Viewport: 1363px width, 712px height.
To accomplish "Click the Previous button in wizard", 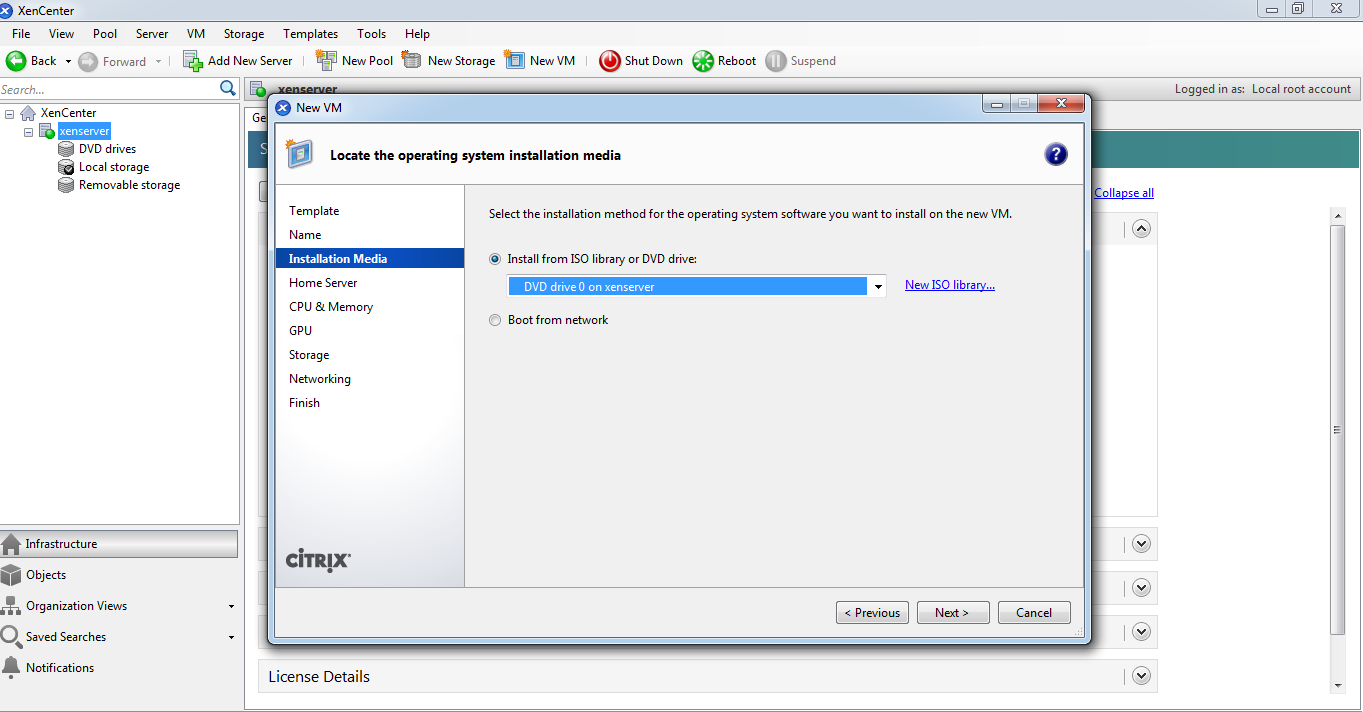I will (872, 613).
